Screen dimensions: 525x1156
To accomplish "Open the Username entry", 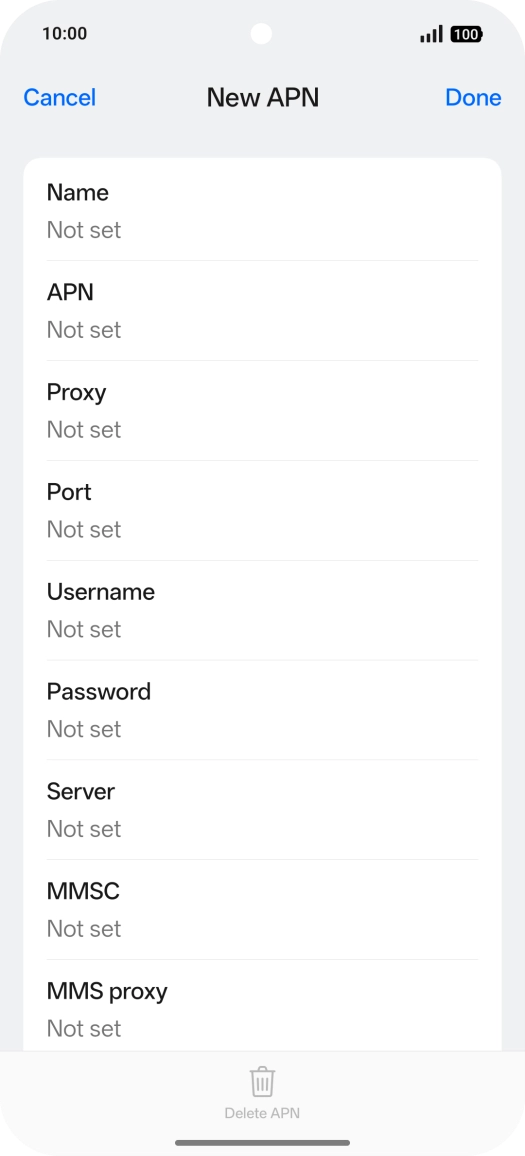I will pyautogui.click(x=262, y=610).
